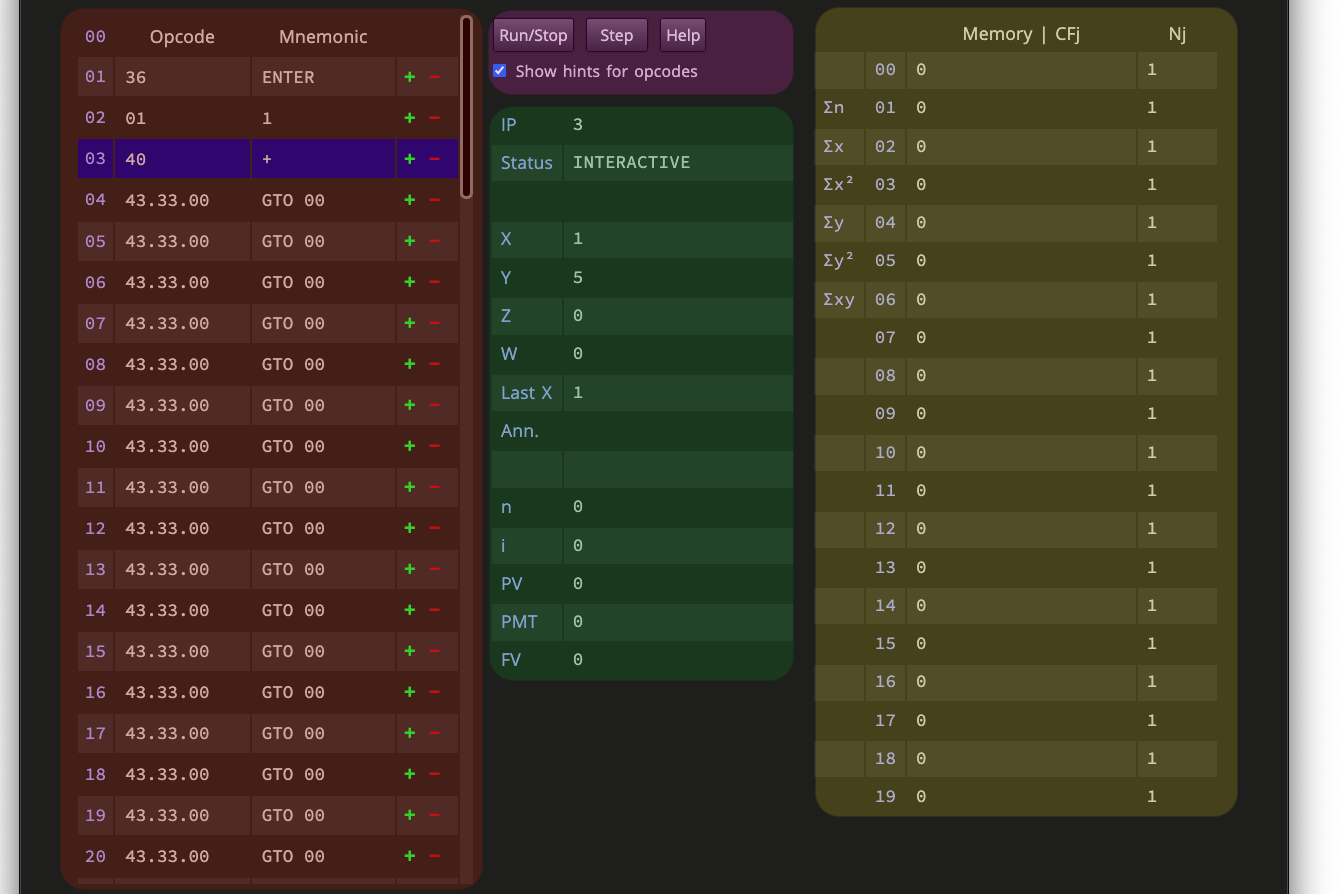Viewport: 1344px width, 894px height.
Task: Click the Step button
Action: (617, 35)
